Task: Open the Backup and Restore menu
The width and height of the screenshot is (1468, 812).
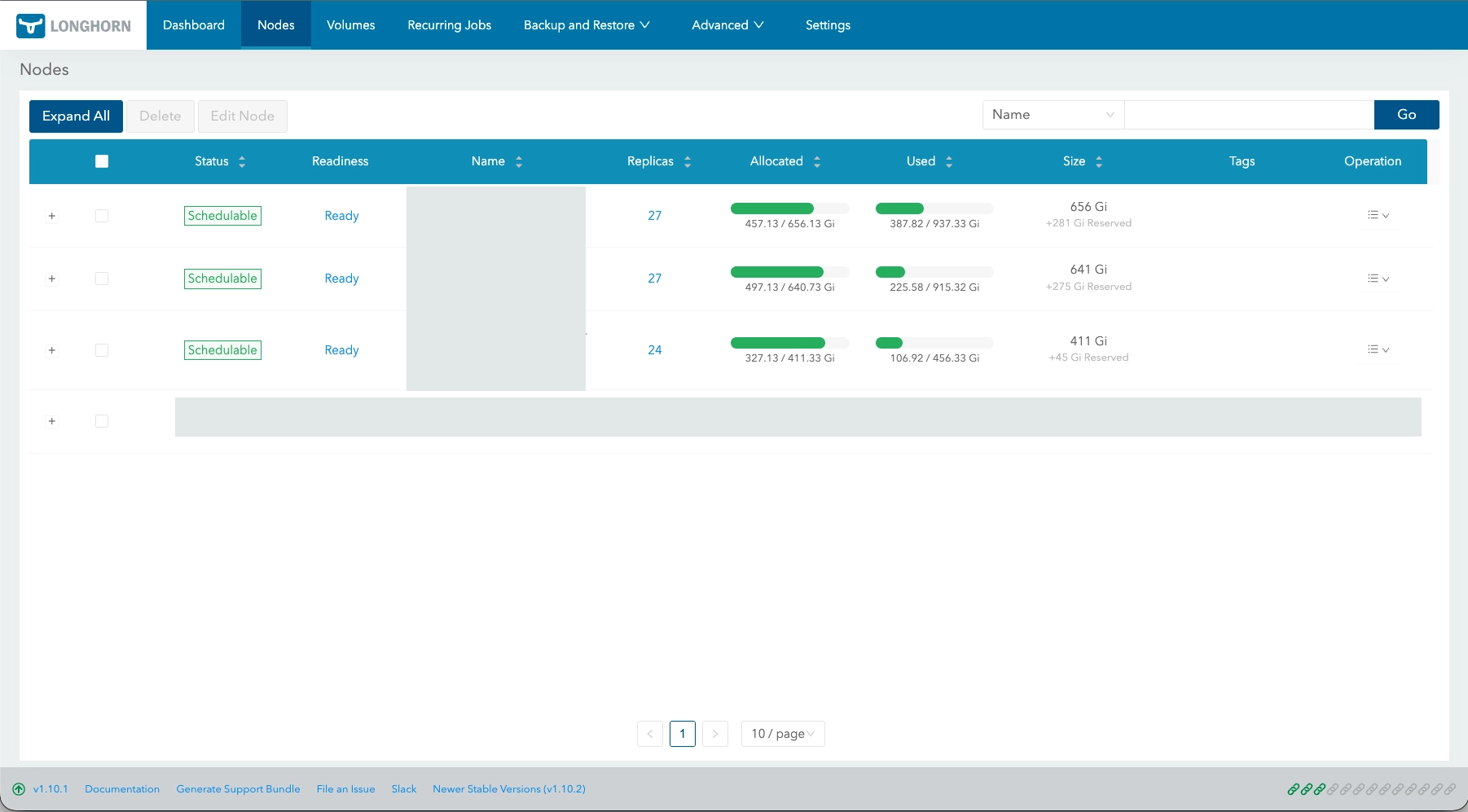Action: tap(587, 25)
